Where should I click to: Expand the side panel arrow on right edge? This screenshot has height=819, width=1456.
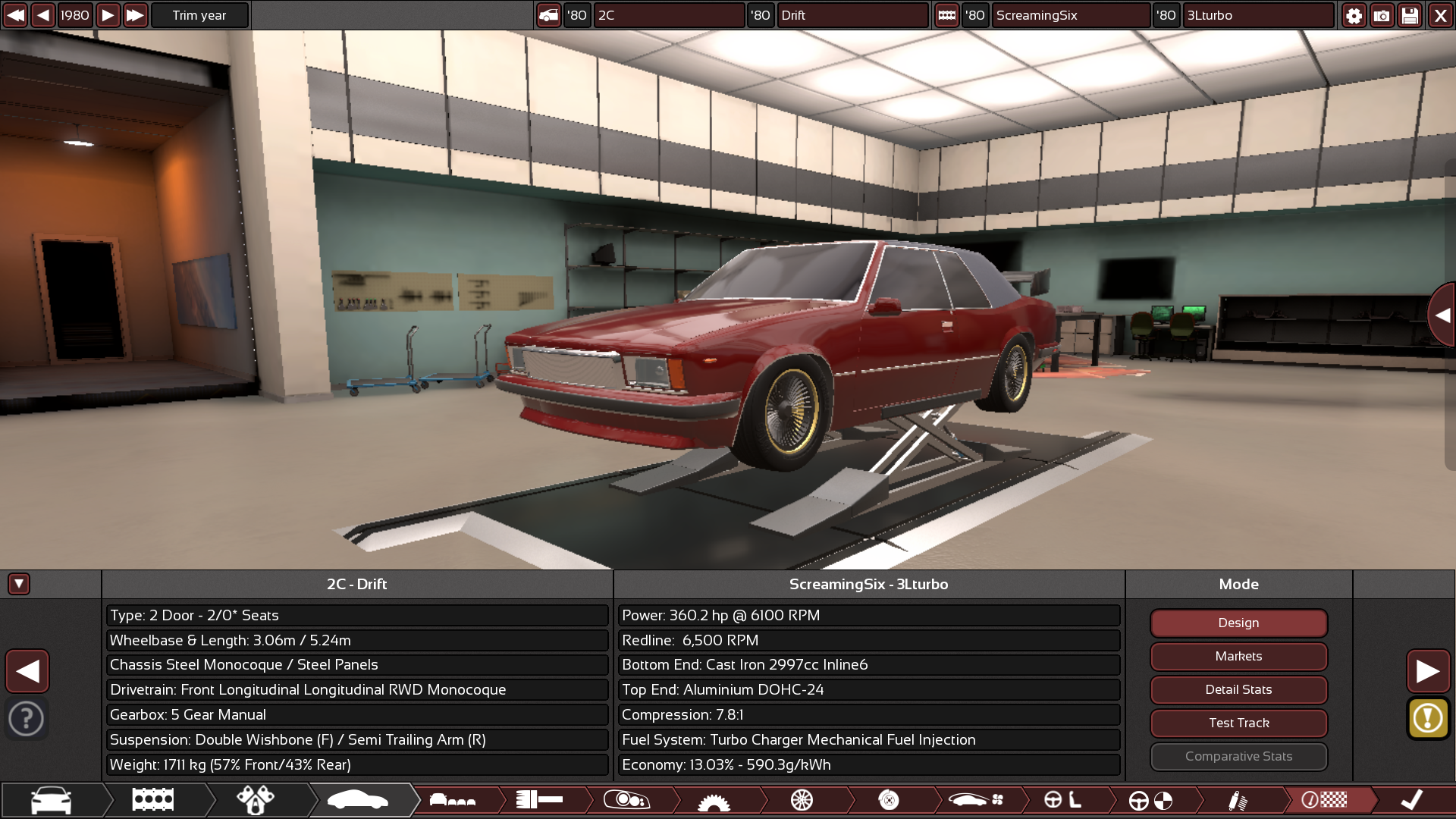(x=1442, y=315)
